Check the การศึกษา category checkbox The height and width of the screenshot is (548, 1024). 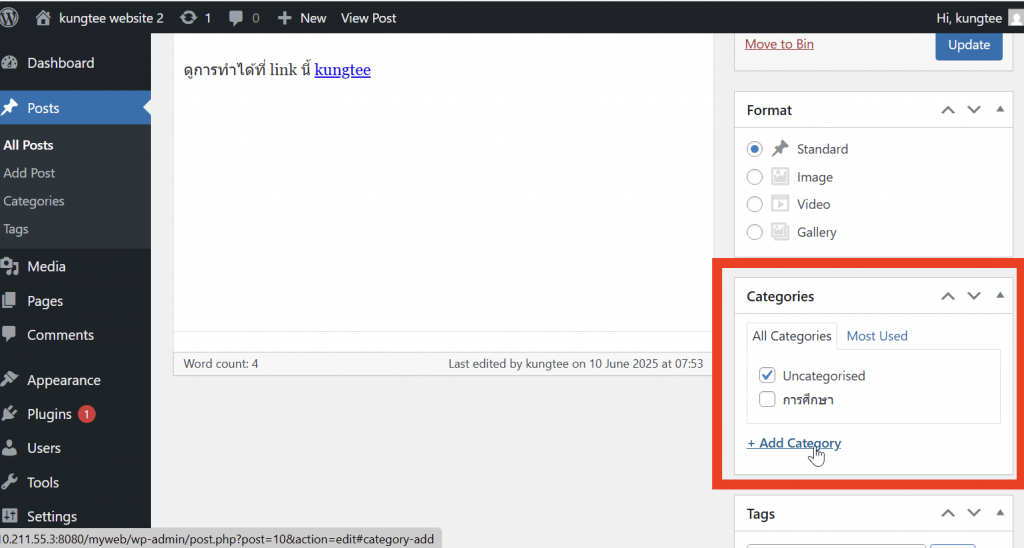tap(767, 400)
